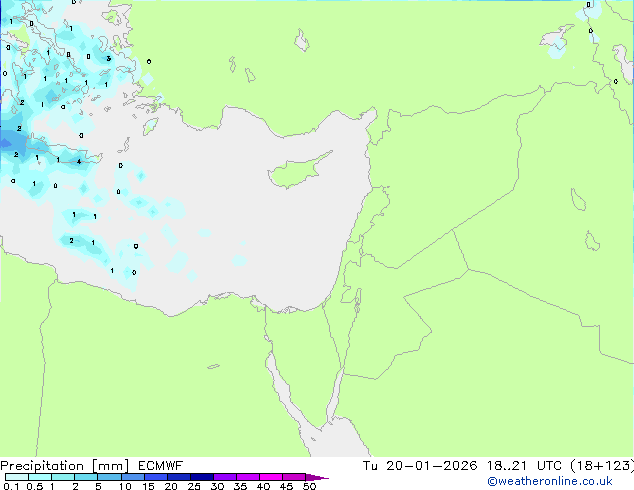634x490 pixels.
Task: Click the 'UTC' label
Action: click(549, 466)
